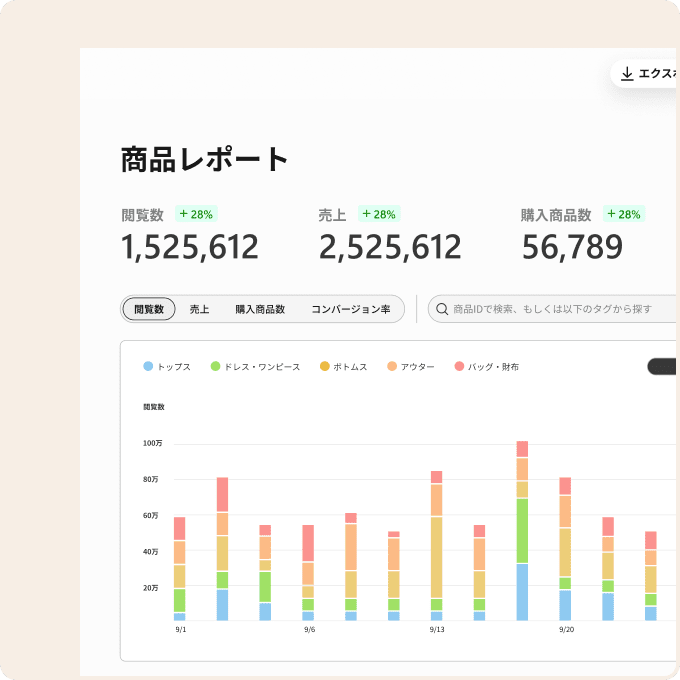This screenshot has width=680, height=680.
Task: Select the 閲覧数 tab
Action: (149, 309)
